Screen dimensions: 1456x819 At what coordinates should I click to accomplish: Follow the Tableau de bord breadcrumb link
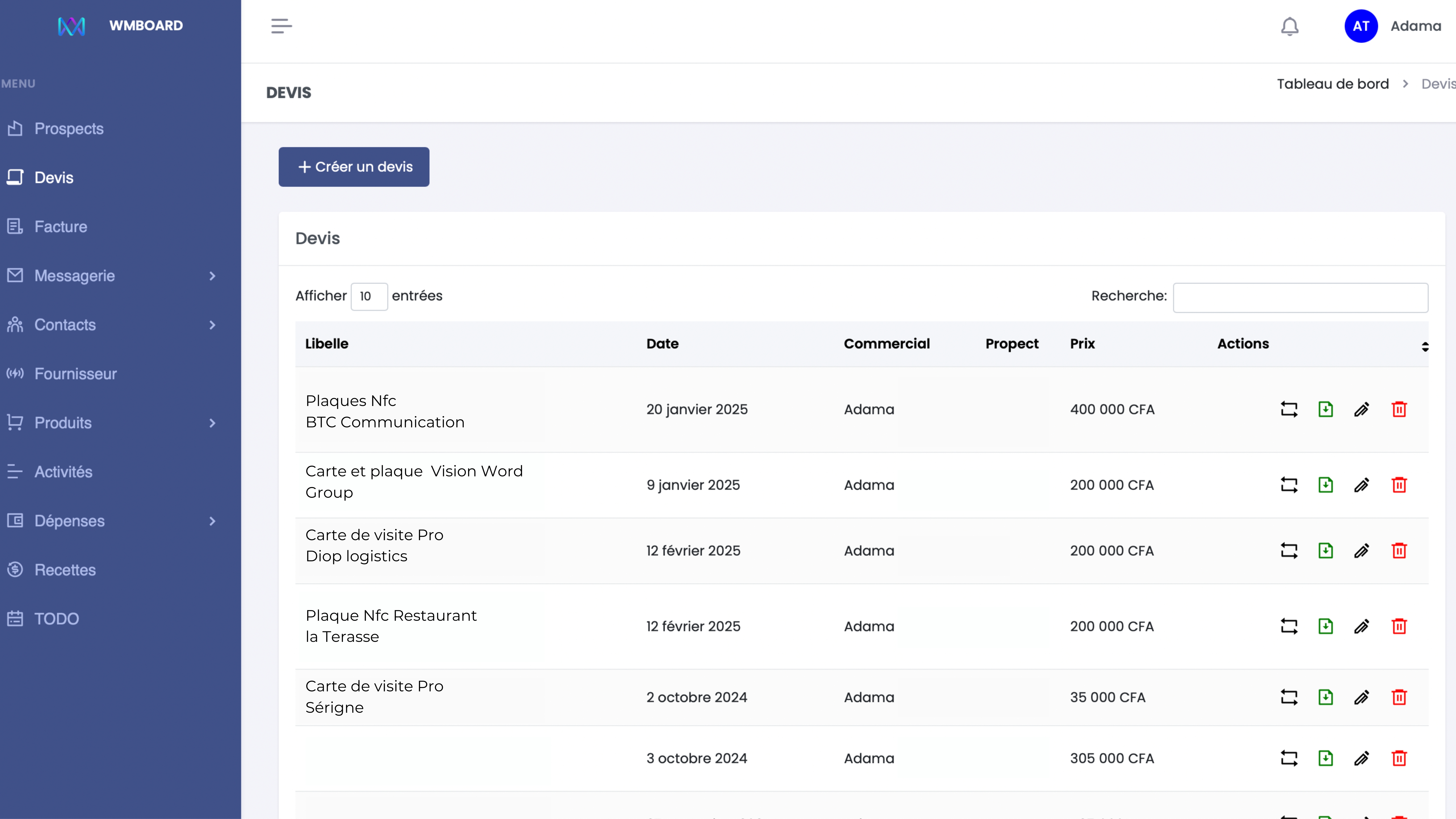tap(1332, 84)
